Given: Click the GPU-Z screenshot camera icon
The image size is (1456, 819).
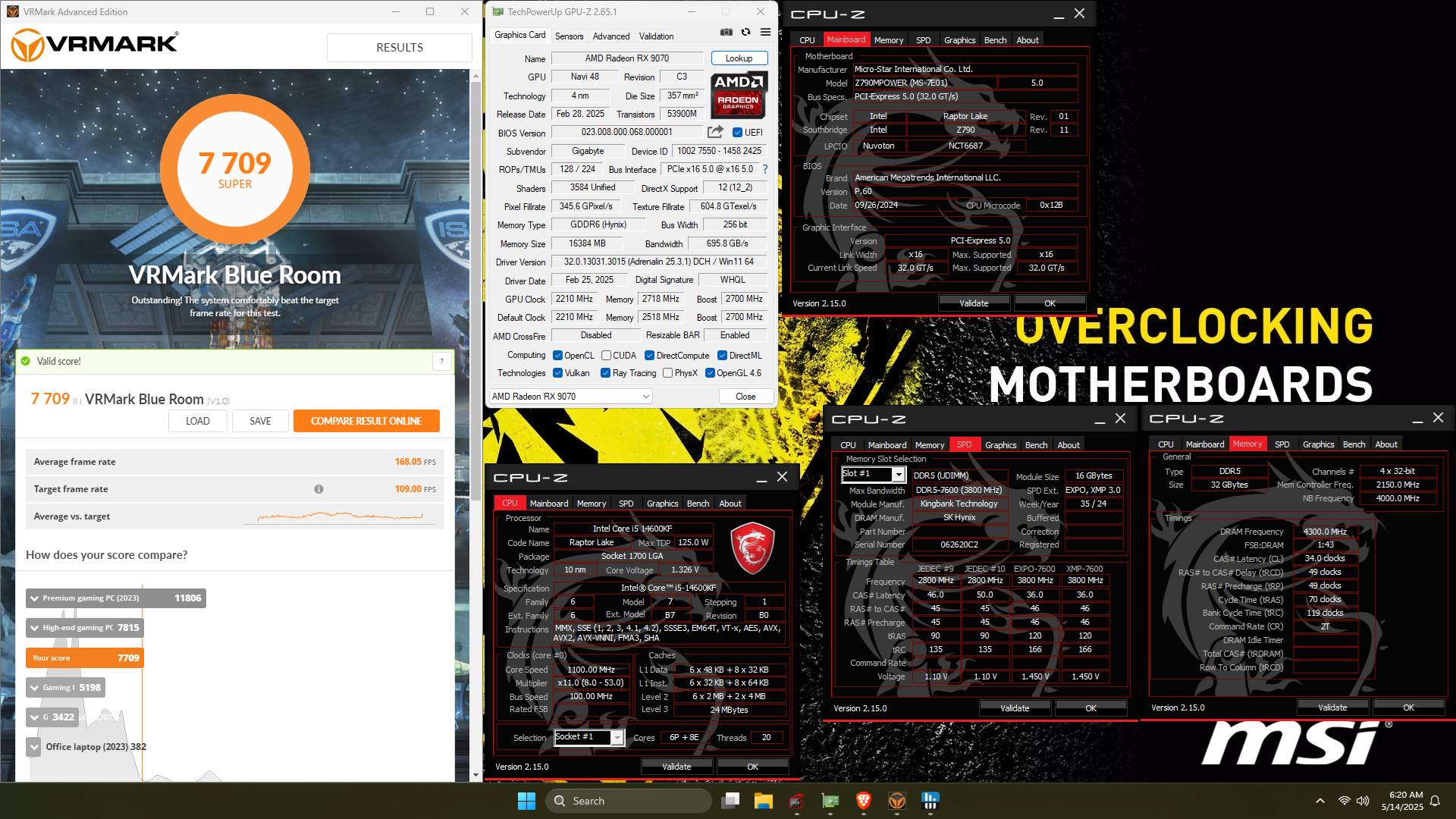Looking at the screenshot, I should 726,32.
